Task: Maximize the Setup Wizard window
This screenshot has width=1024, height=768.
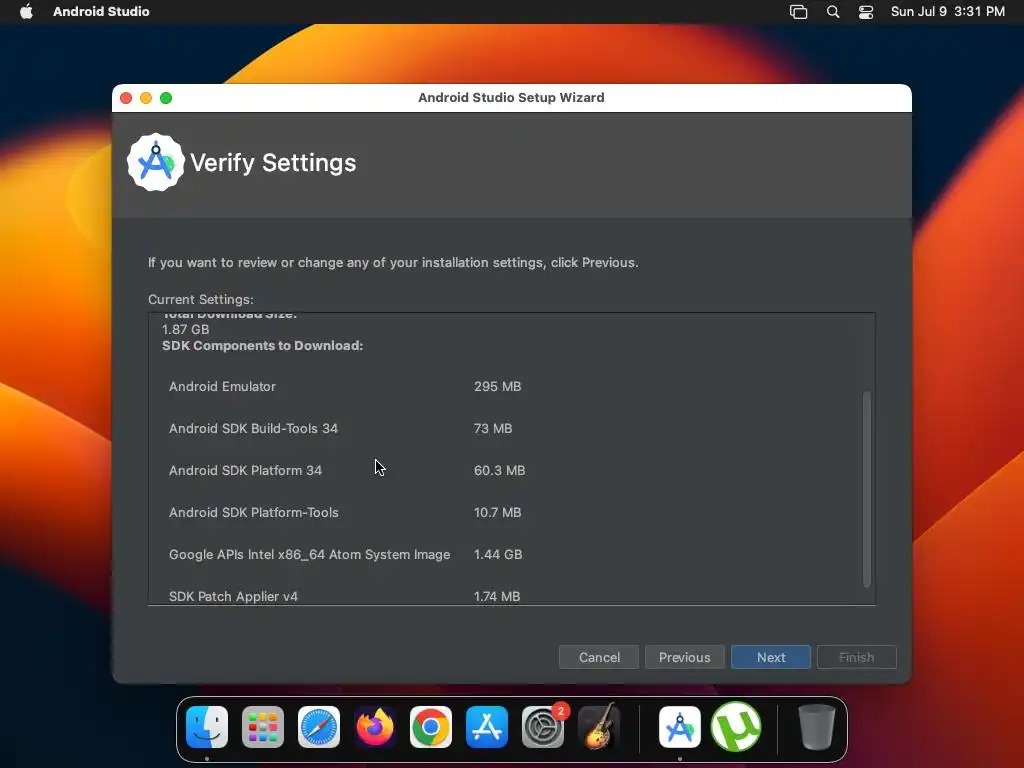Action: click(166, 98)
